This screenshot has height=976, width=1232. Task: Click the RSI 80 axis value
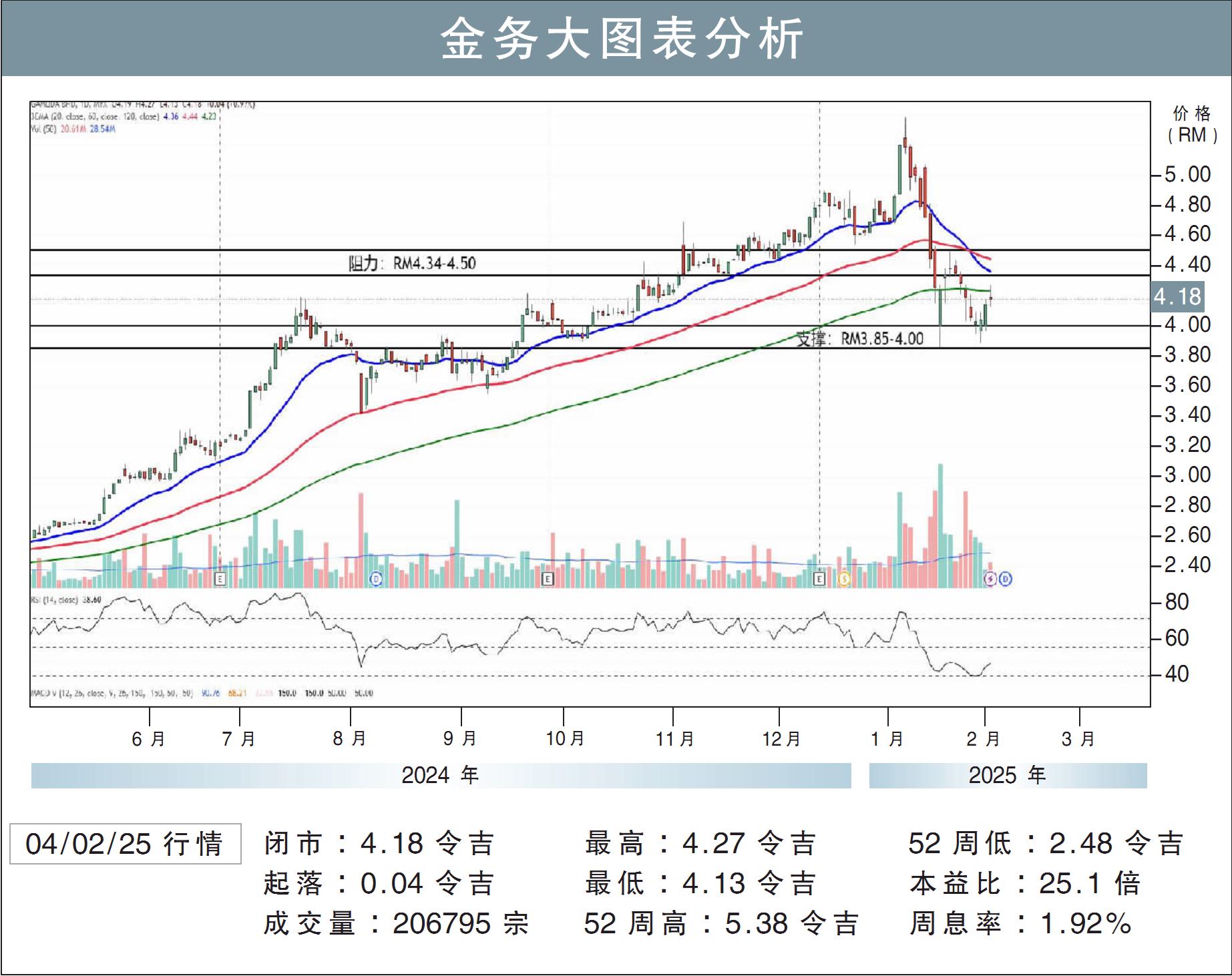tap(1177, 603)
